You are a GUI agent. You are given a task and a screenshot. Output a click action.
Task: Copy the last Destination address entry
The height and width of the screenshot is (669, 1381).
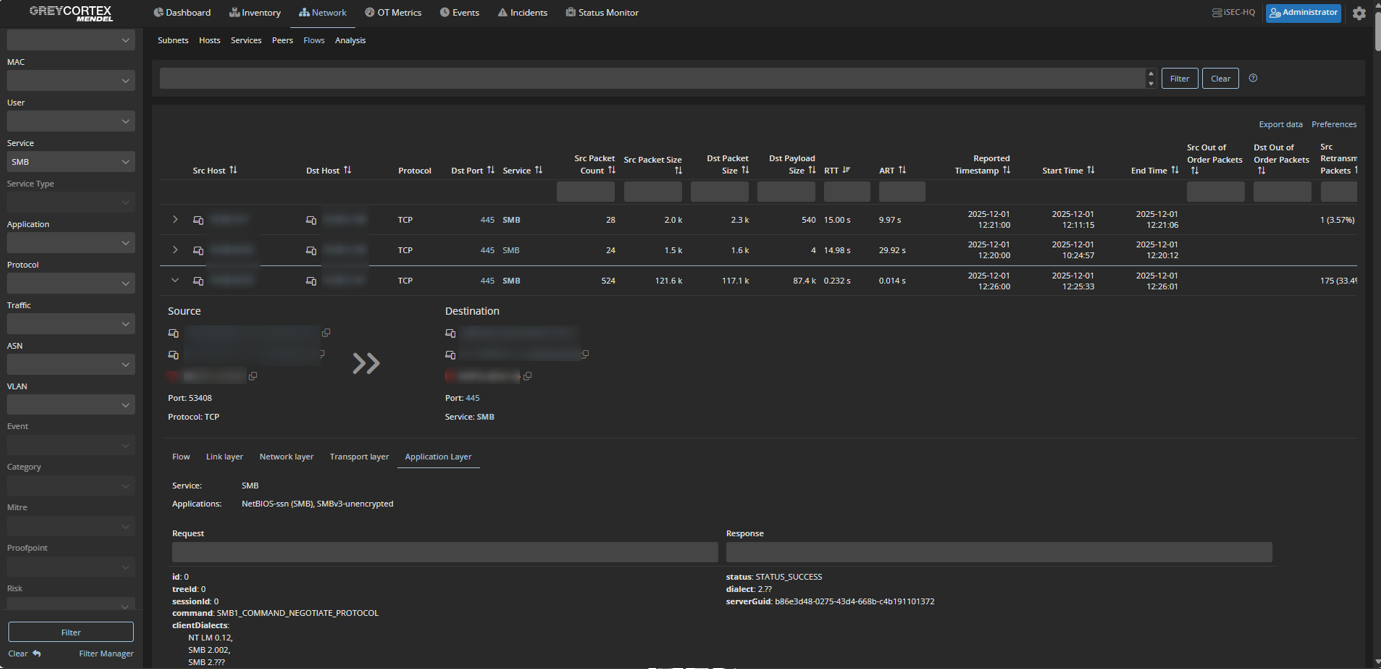(527, 376)
